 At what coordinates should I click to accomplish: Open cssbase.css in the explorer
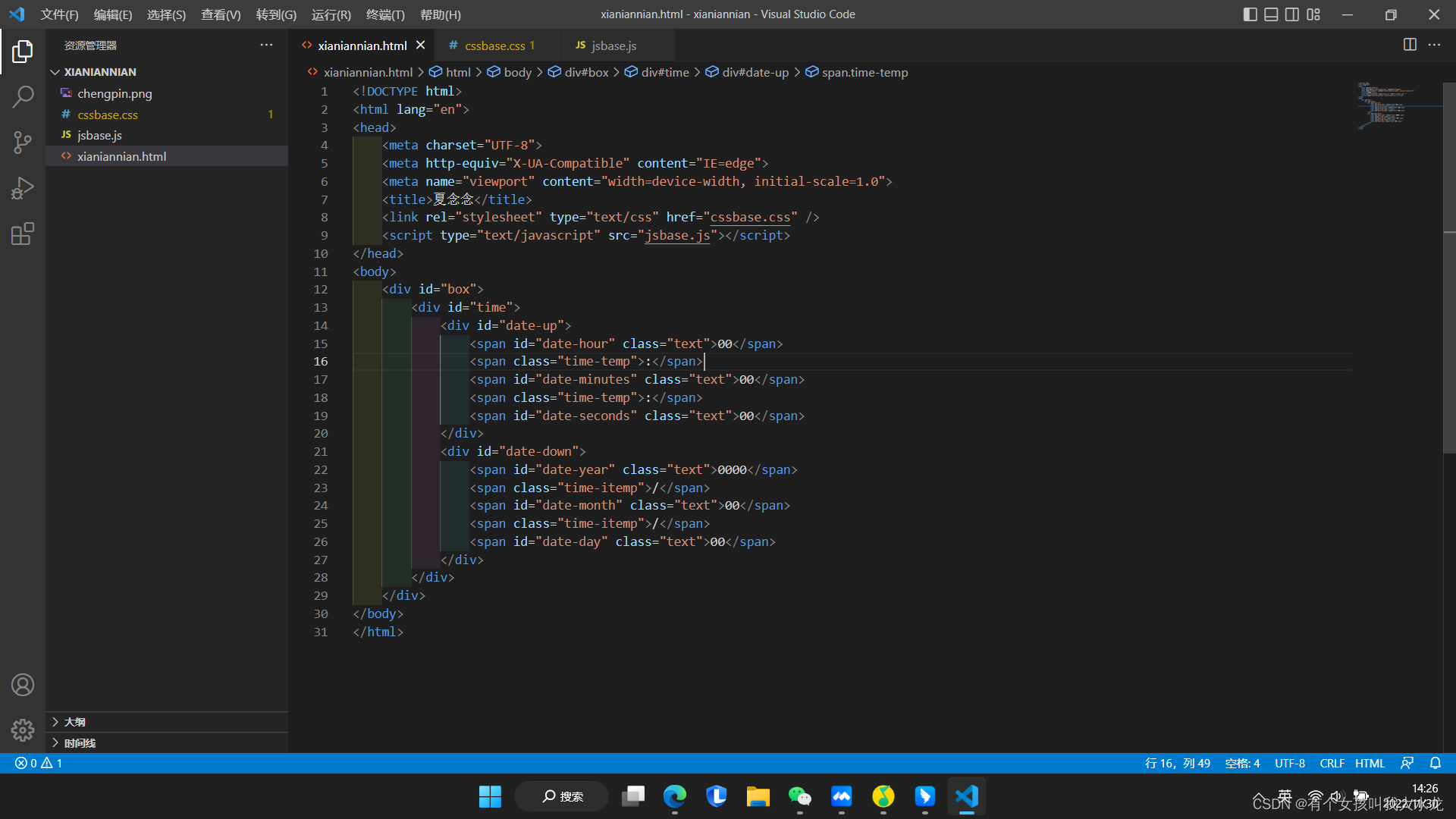[167, 115]
